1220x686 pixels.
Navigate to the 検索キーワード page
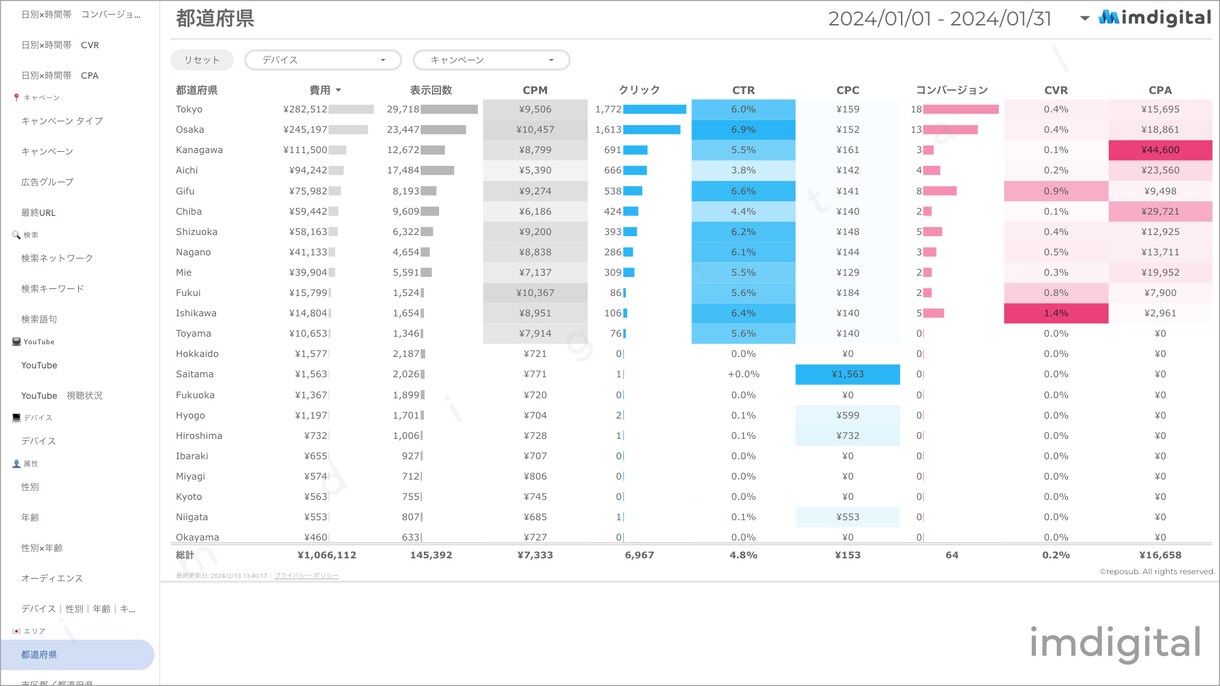[53, 289]
